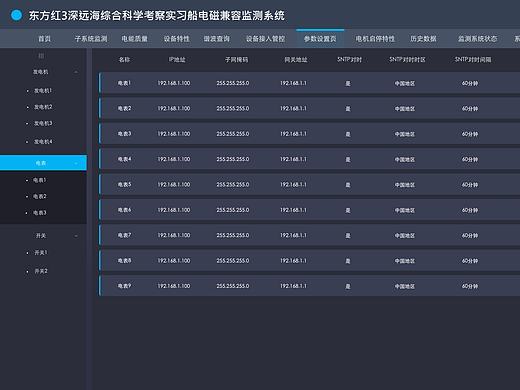Select the 发电机 group header
This screenshot has width=520, height=390.
pyautogui.click(x=41, y=72)
